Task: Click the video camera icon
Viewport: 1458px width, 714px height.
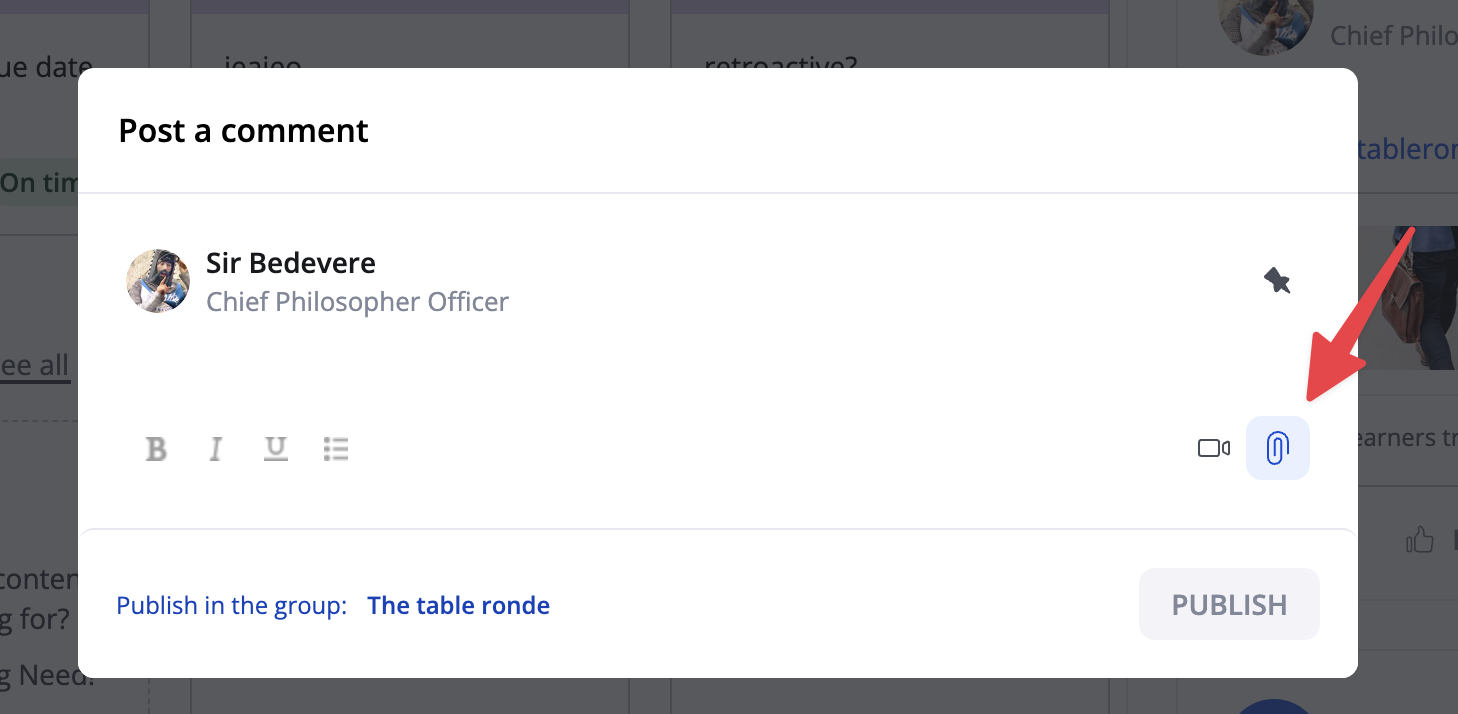Action: tap(1213, 448)
